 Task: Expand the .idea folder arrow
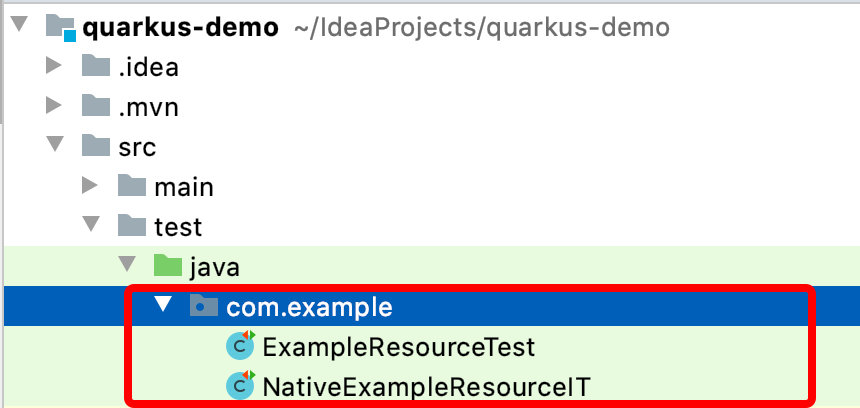pos(53,65)
